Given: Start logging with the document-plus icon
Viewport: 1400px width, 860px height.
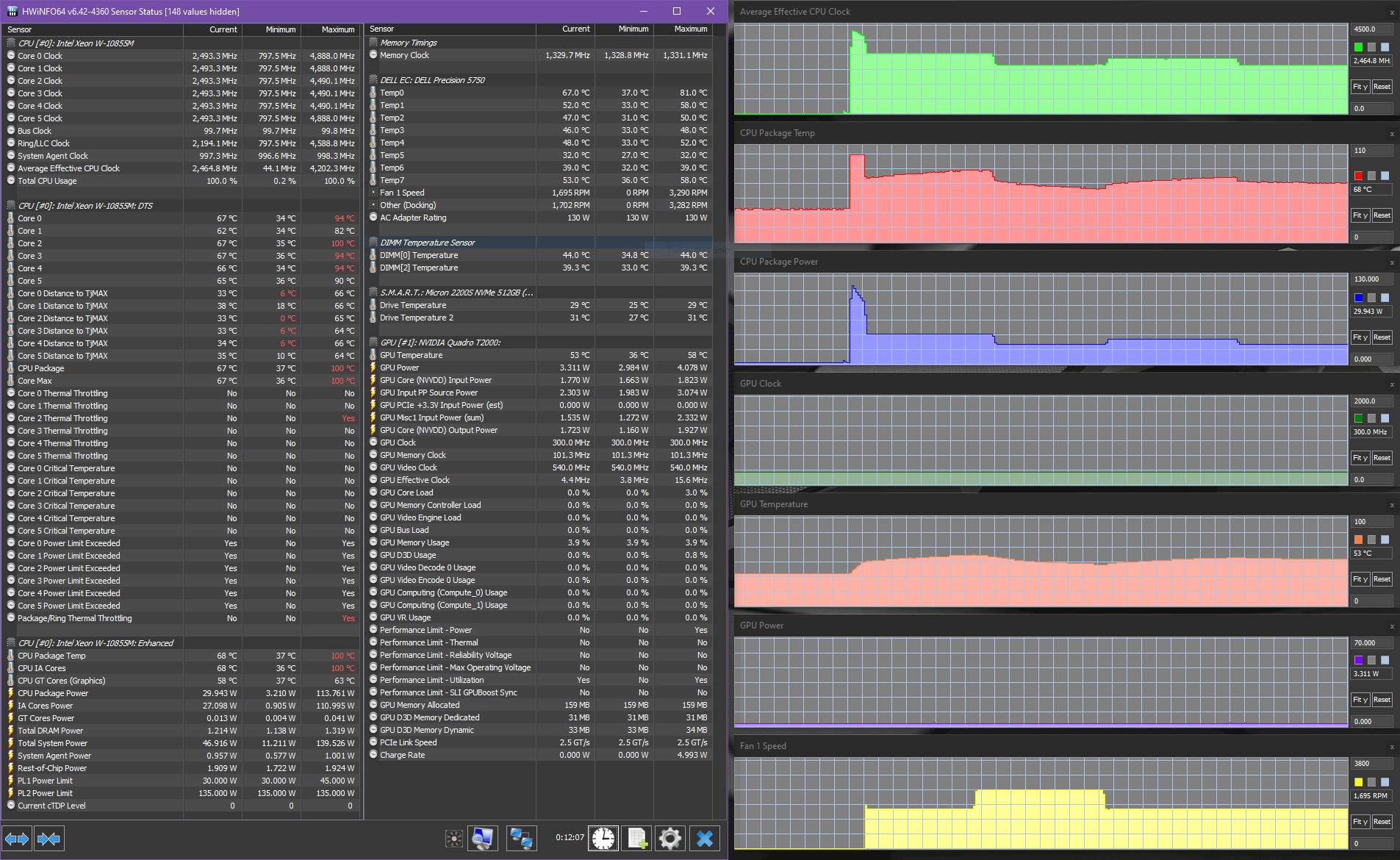Looking at the screenshot, I should pyautogui.click(x=636, y=839).
